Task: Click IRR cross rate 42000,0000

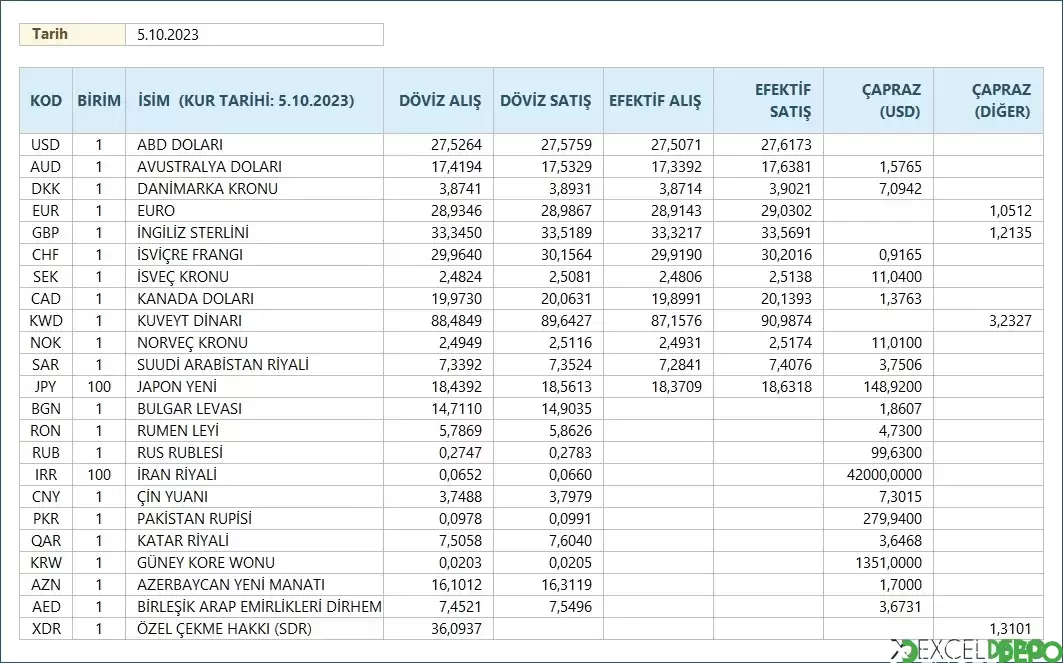Action: point(879,475)
